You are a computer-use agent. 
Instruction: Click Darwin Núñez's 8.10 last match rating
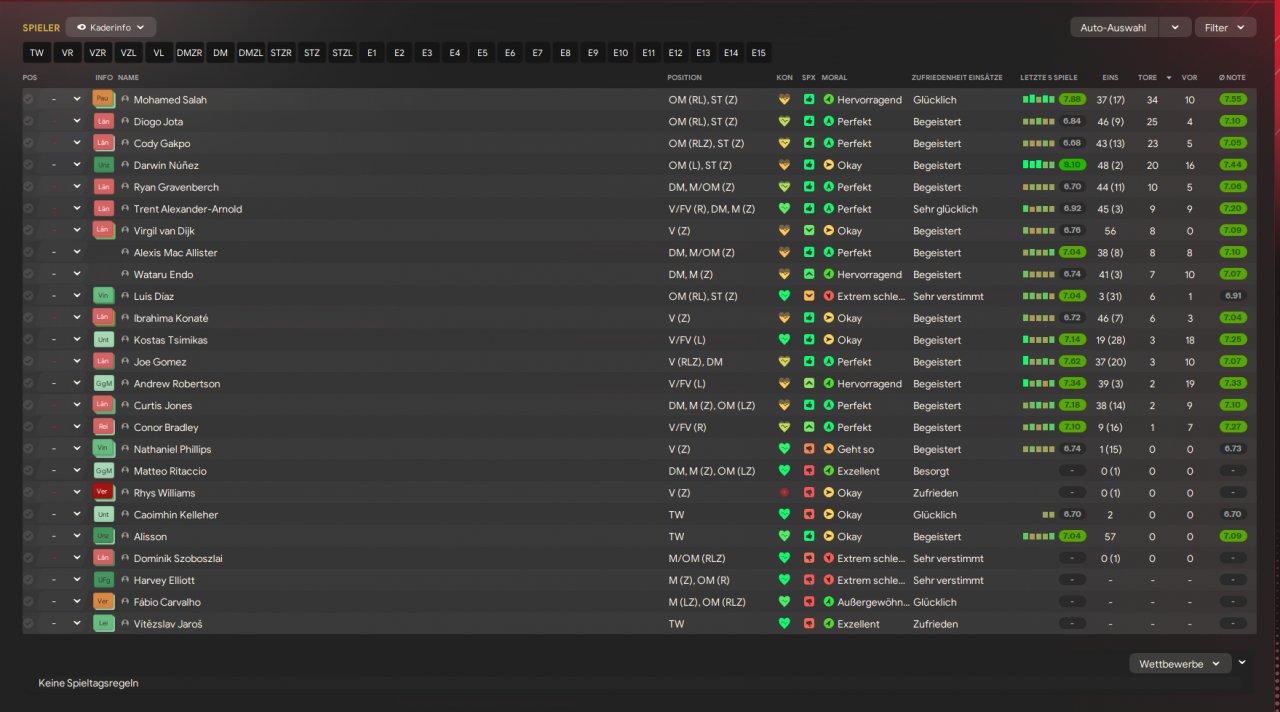point(1072,165)
